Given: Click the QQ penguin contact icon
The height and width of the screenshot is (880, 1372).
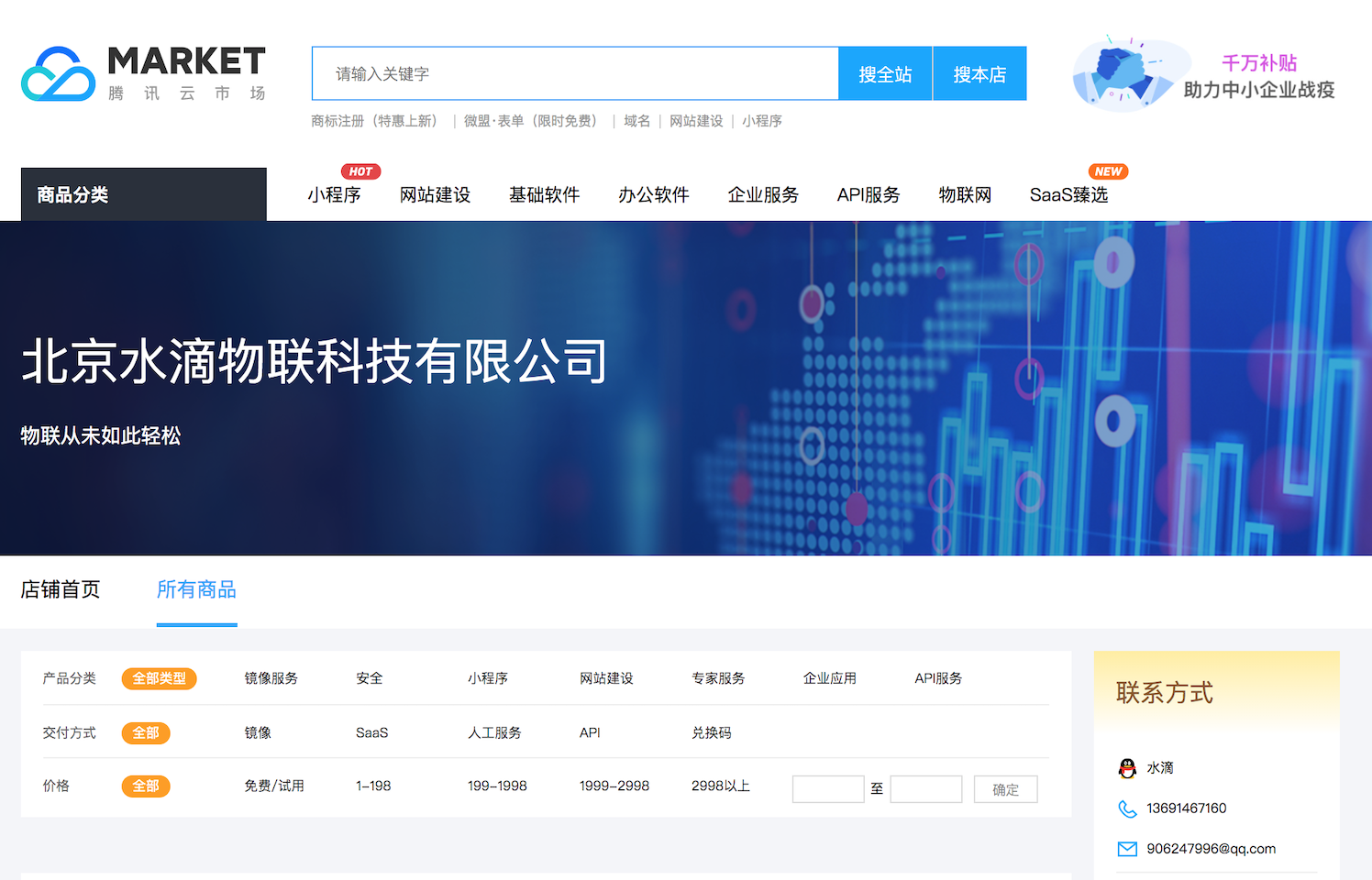Looking at the screenshot, I should click(1127, 768).
